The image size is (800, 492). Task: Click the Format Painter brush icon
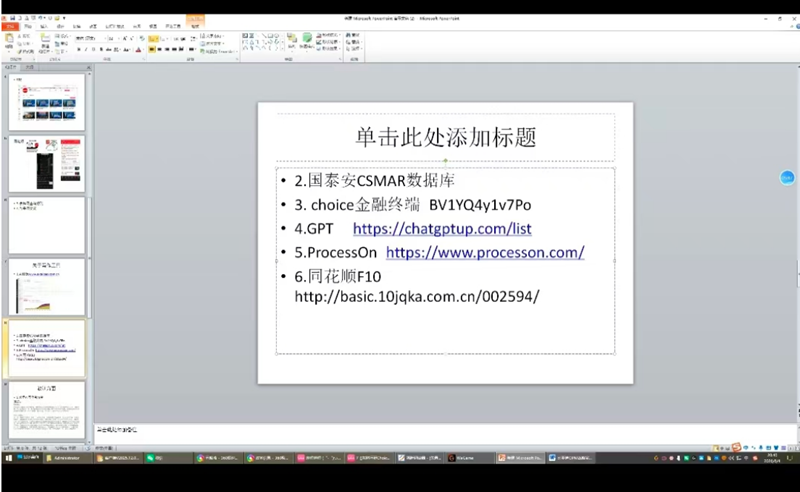click(20, 51)
